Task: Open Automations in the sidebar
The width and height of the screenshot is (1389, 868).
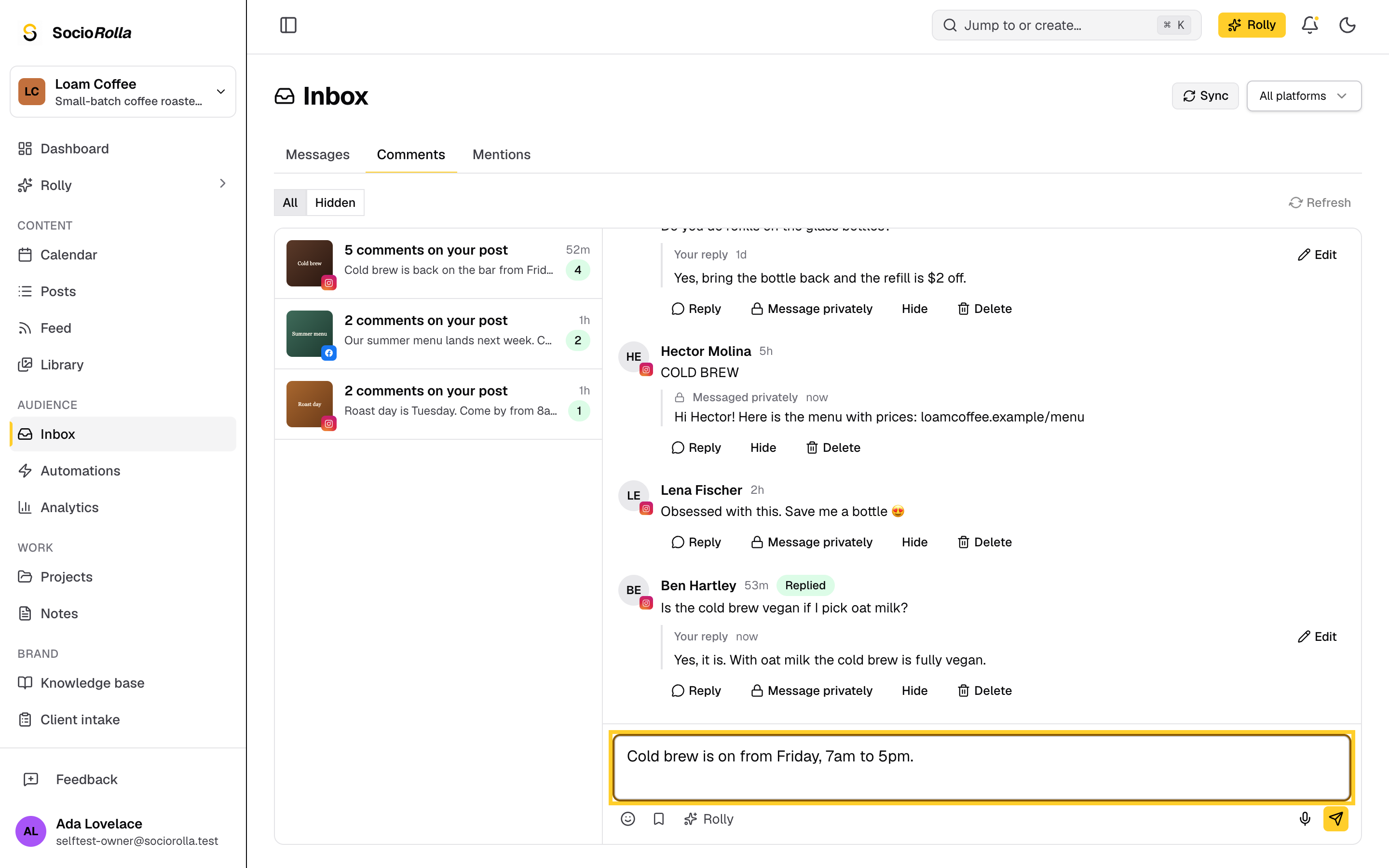Action: (123, 471)
